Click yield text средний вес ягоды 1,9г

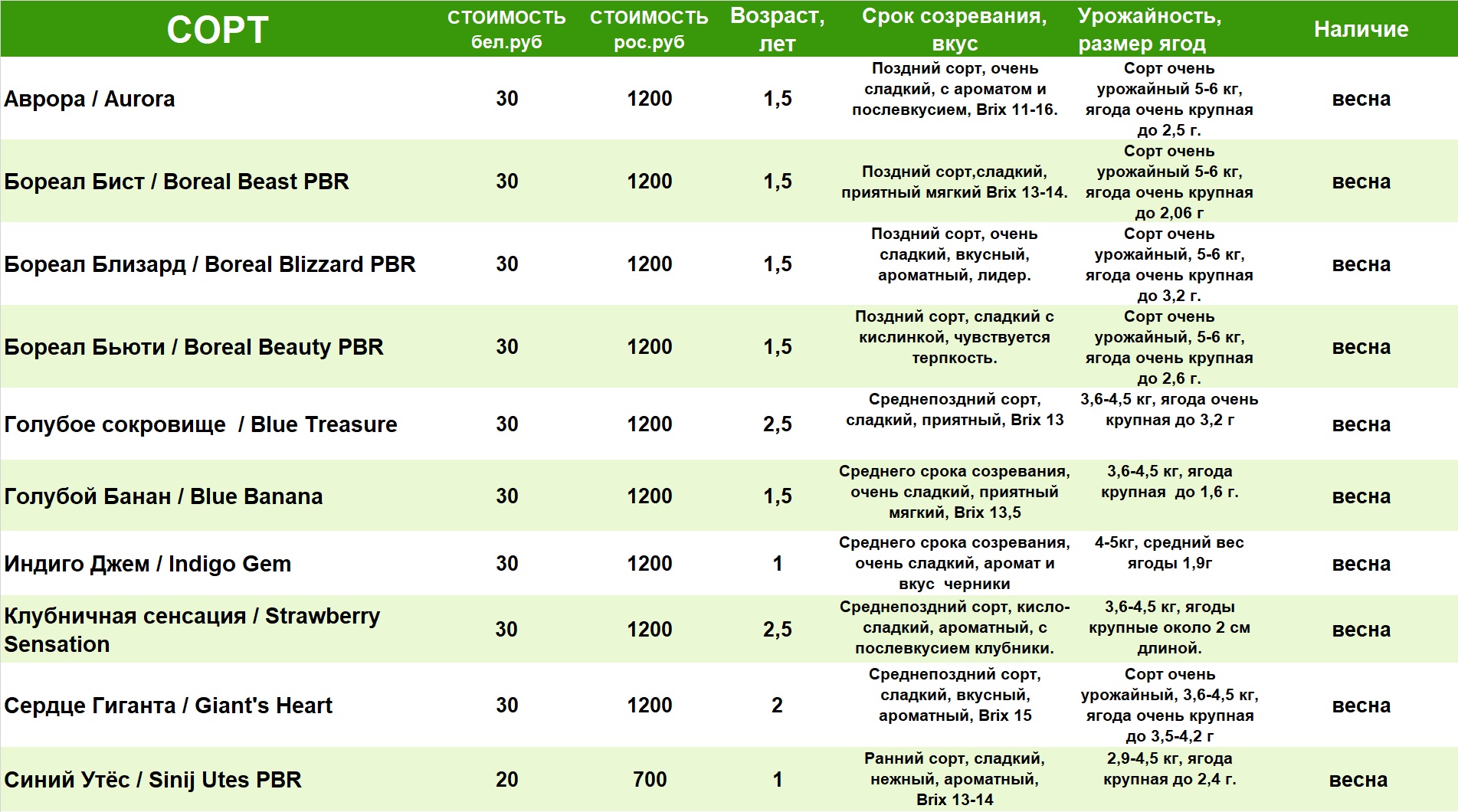coord(1169,553)
